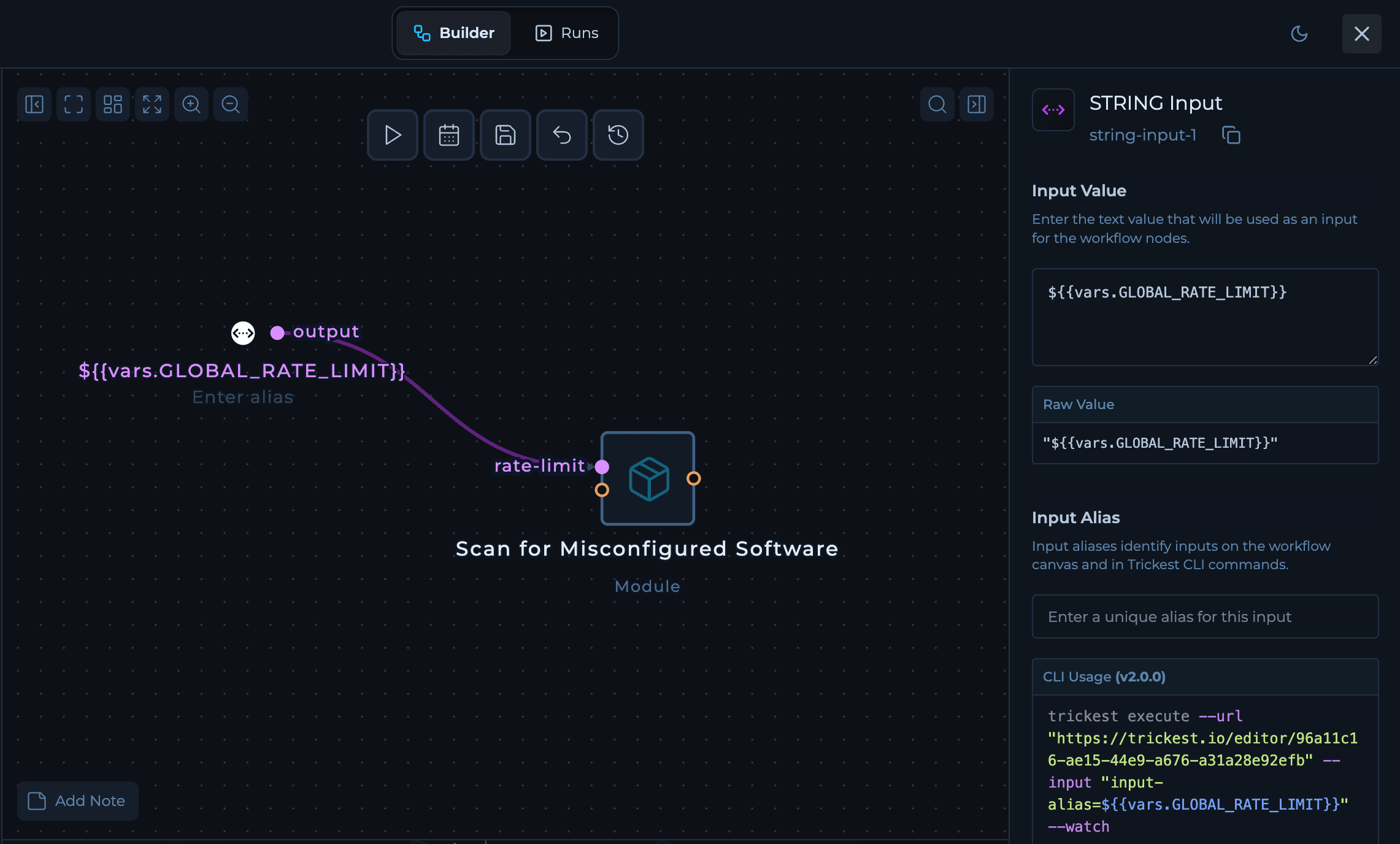Click the fit-to-screen frame icon

tap(74, 104)
